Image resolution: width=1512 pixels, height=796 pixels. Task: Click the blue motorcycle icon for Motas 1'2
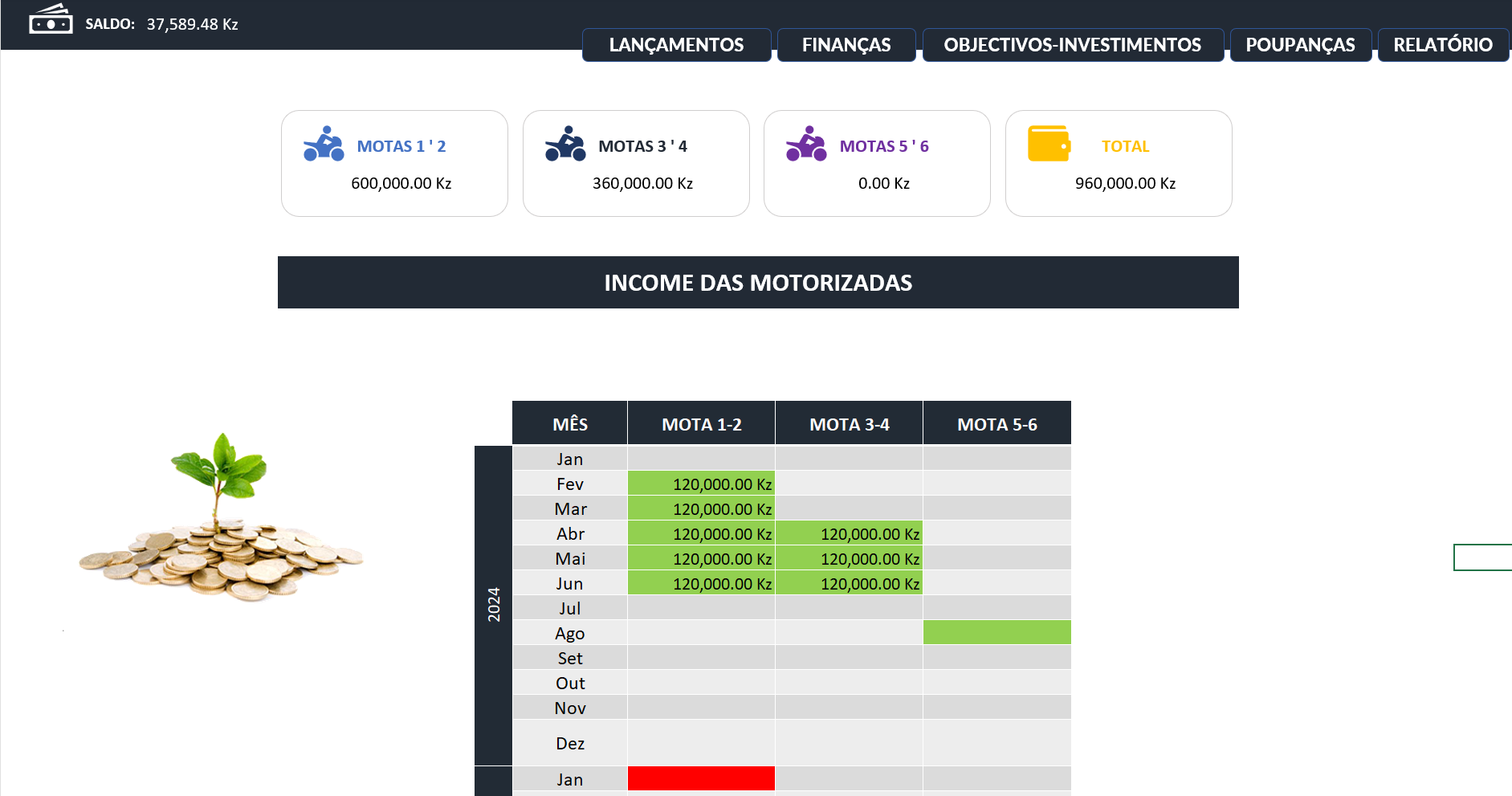point(324,145)
